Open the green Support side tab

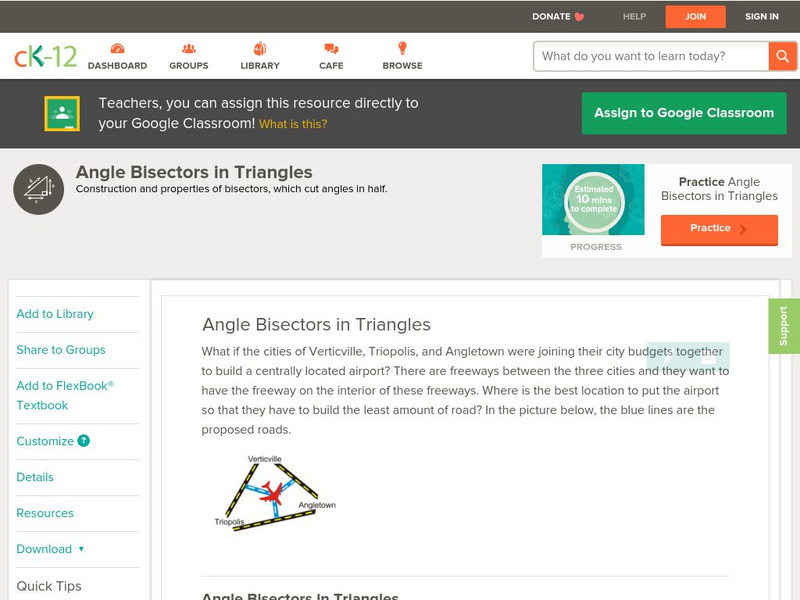(x=784, y=326)
